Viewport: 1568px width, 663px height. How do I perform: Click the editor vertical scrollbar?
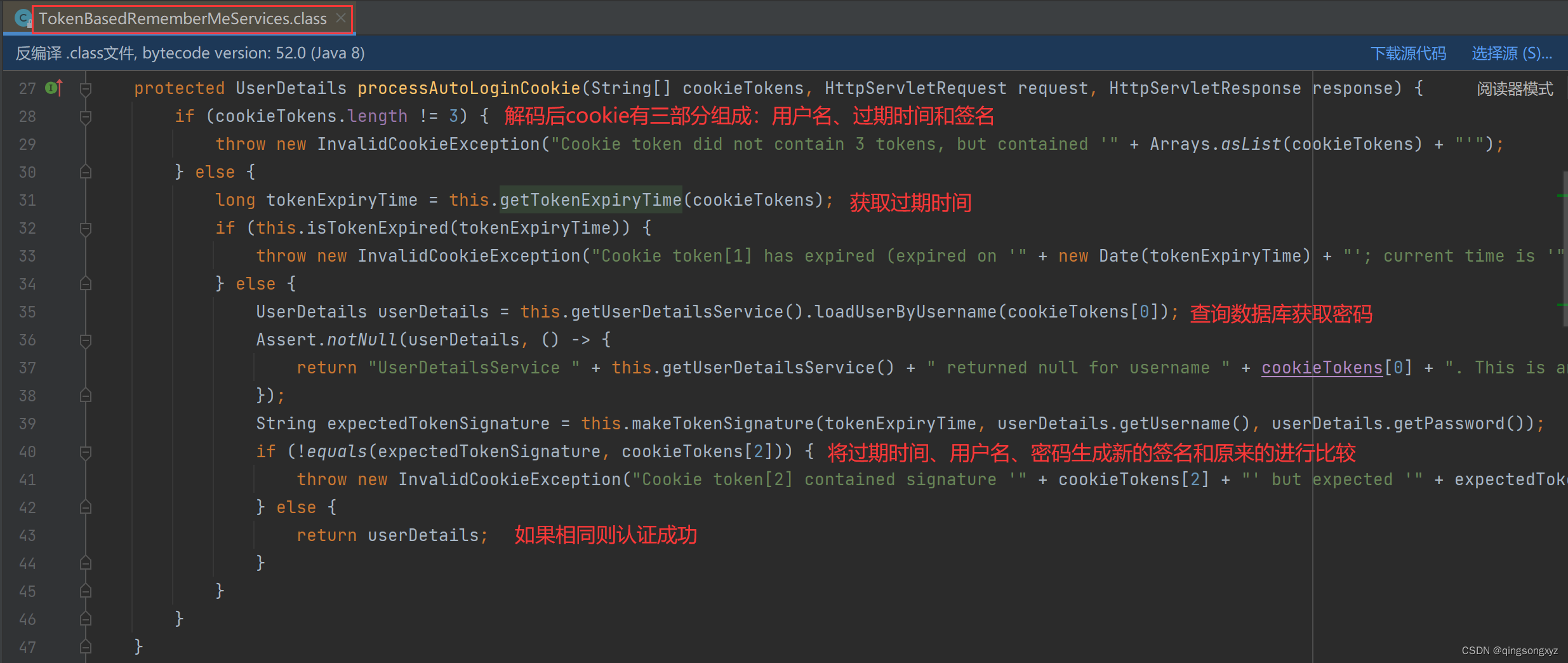[1564, 248]
